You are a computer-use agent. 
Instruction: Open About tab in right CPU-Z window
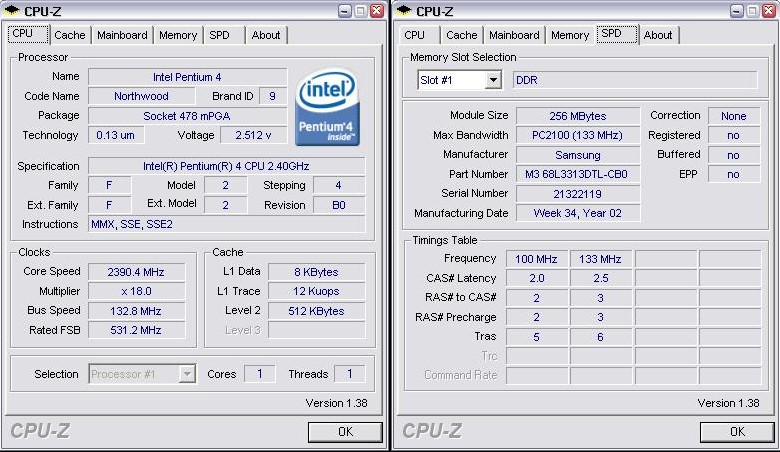(x=658, y=35)
